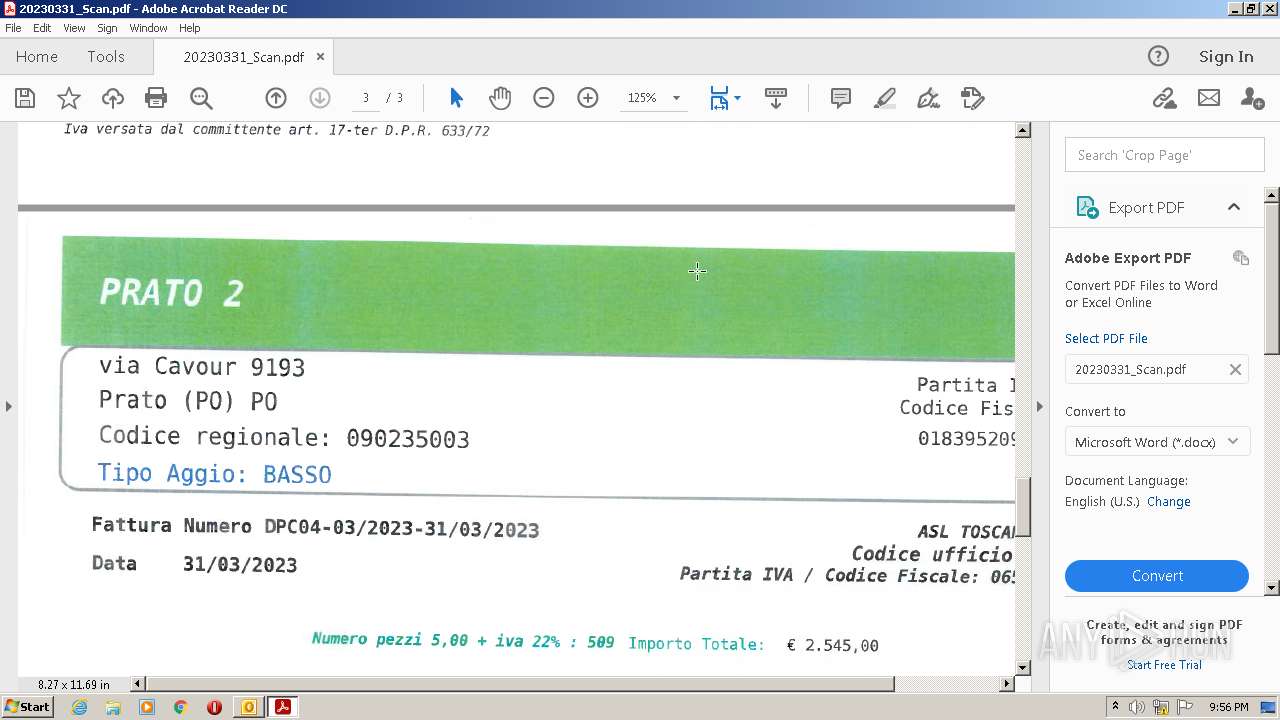Share a link icon
Screen dimensions: 1280x720
click(1164, 98)
